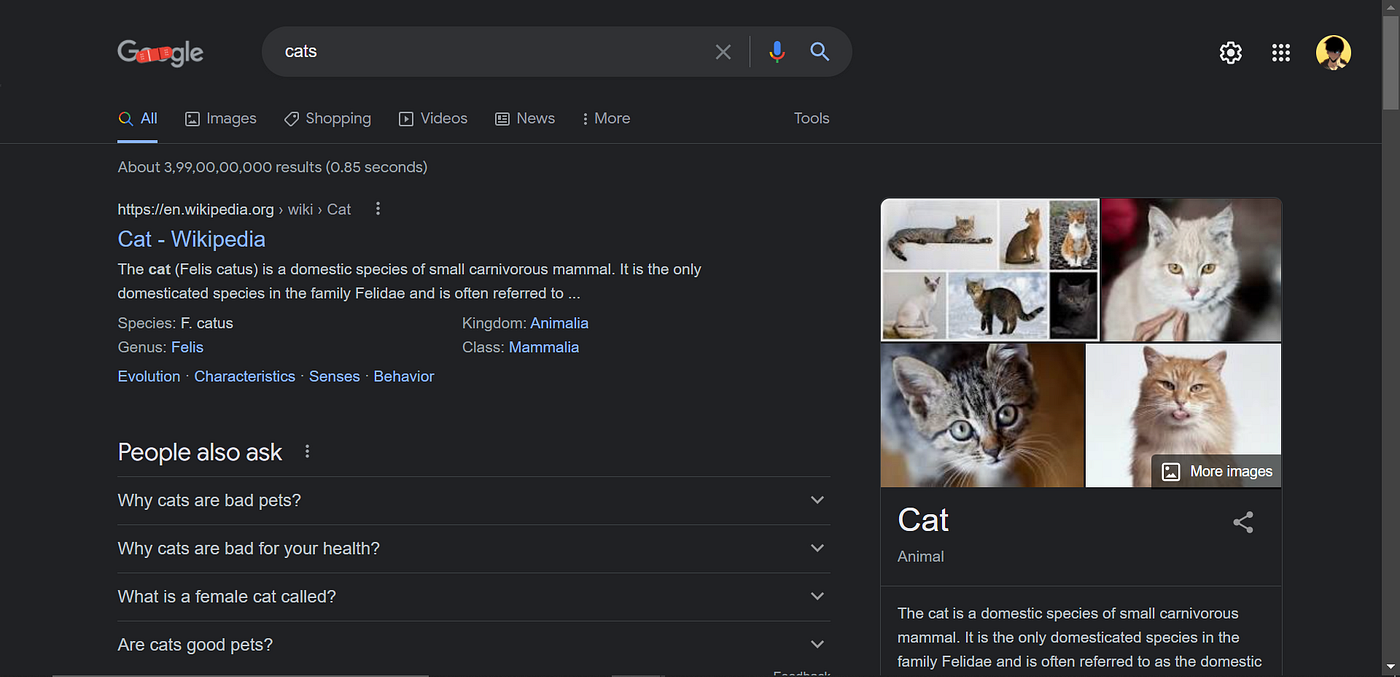The image size is (1400, 677).
Task: Open the News search results tab
Action: pyautogui.click(x=525, y=118)
